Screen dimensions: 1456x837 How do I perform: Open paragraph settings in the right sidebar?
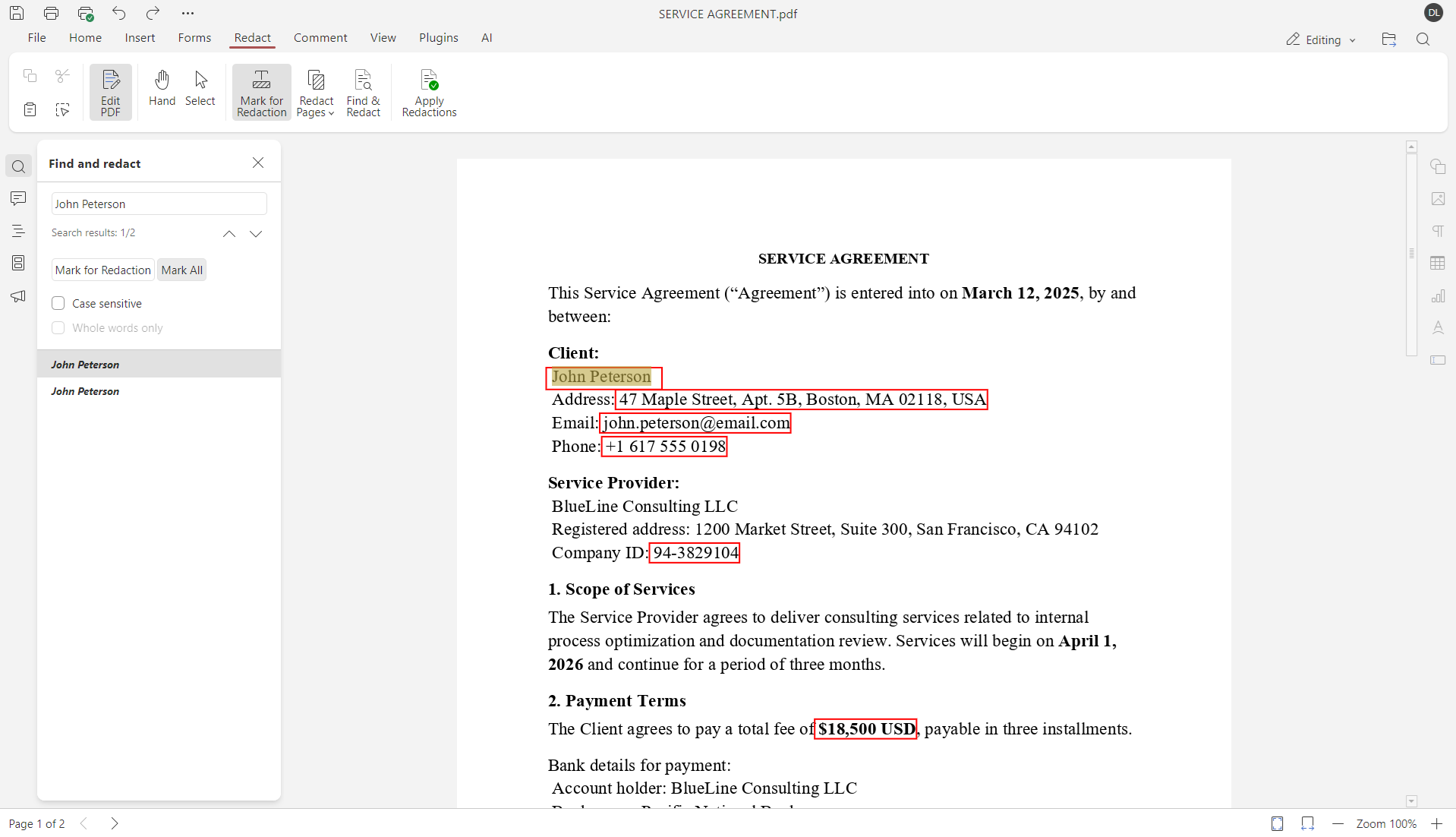pyautogui.click(x=1439, y=230)
